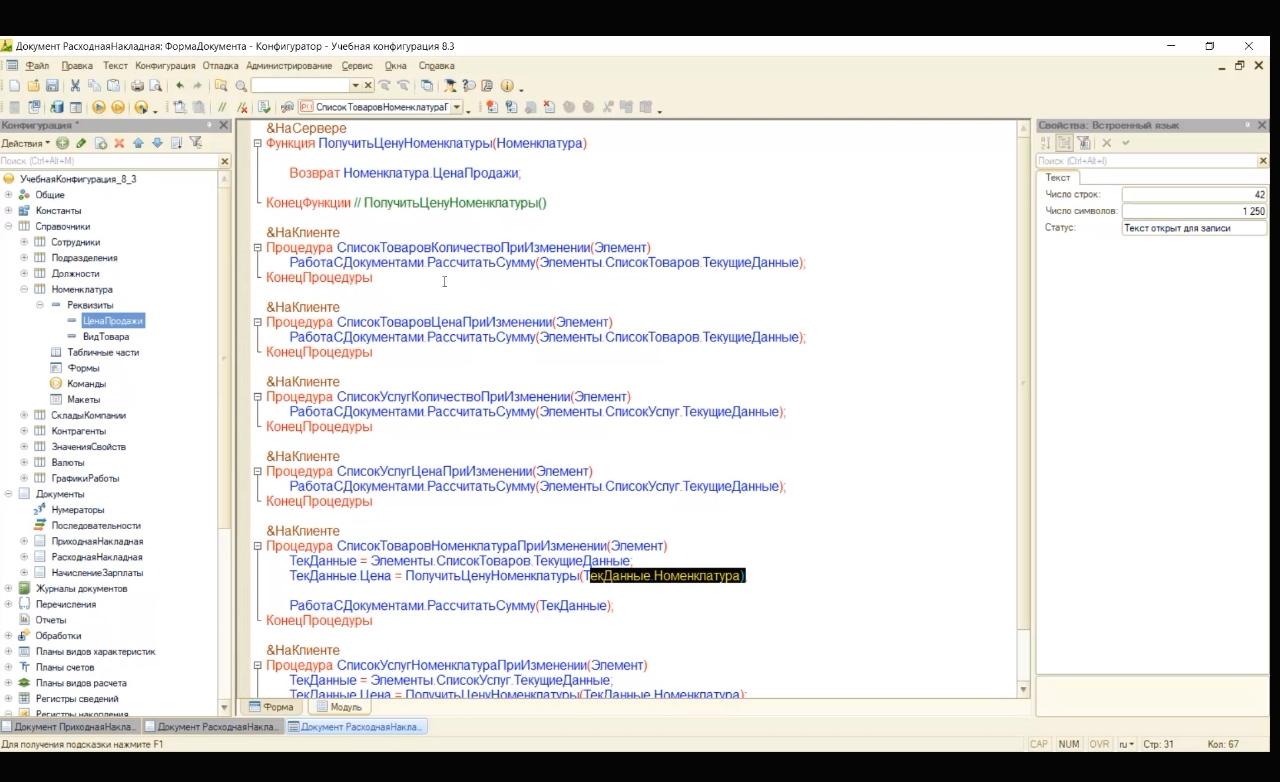The height and width of the screenshot is (782, 1280).
Task: Select РасходнаяНакладная in the configuration tree
Action: 96,557
